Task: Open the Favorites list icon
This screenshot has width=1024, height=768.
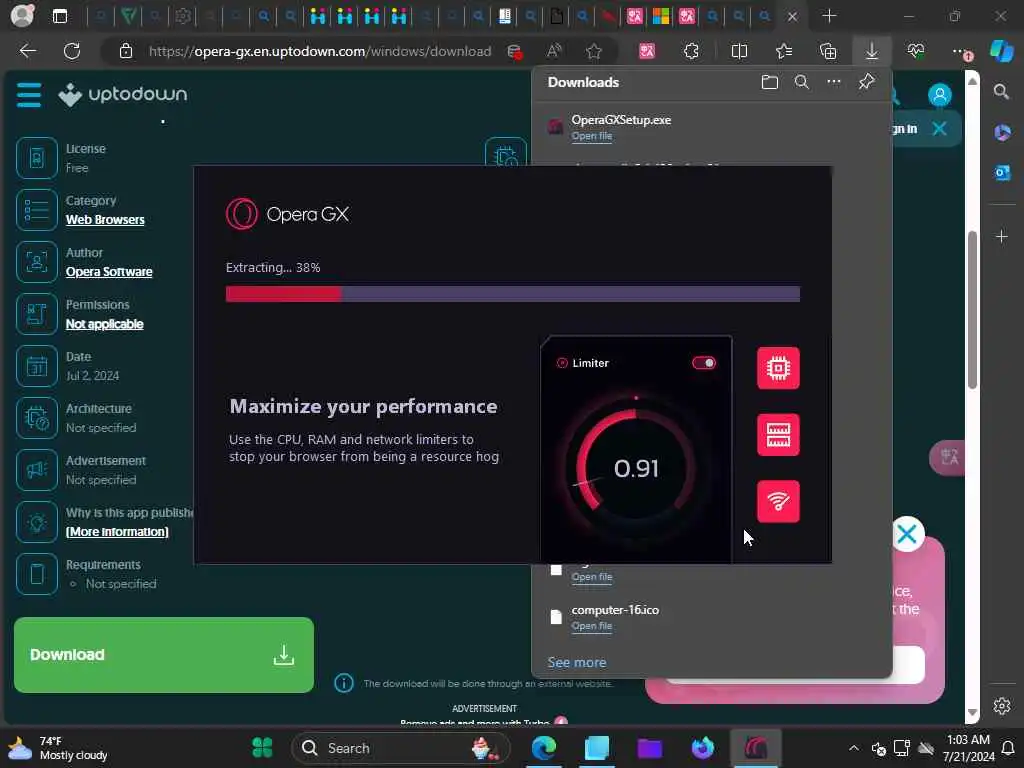Action: (784, 51)
